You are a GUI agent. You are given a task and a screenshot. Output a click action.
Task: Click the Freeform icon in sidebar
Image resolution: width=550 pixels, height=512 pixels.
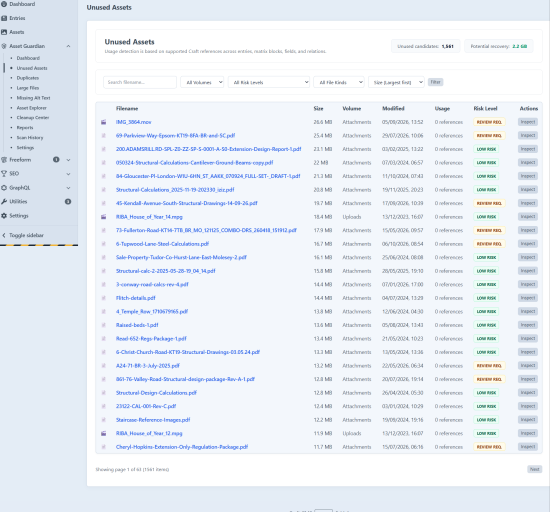(x=4, y=160)
